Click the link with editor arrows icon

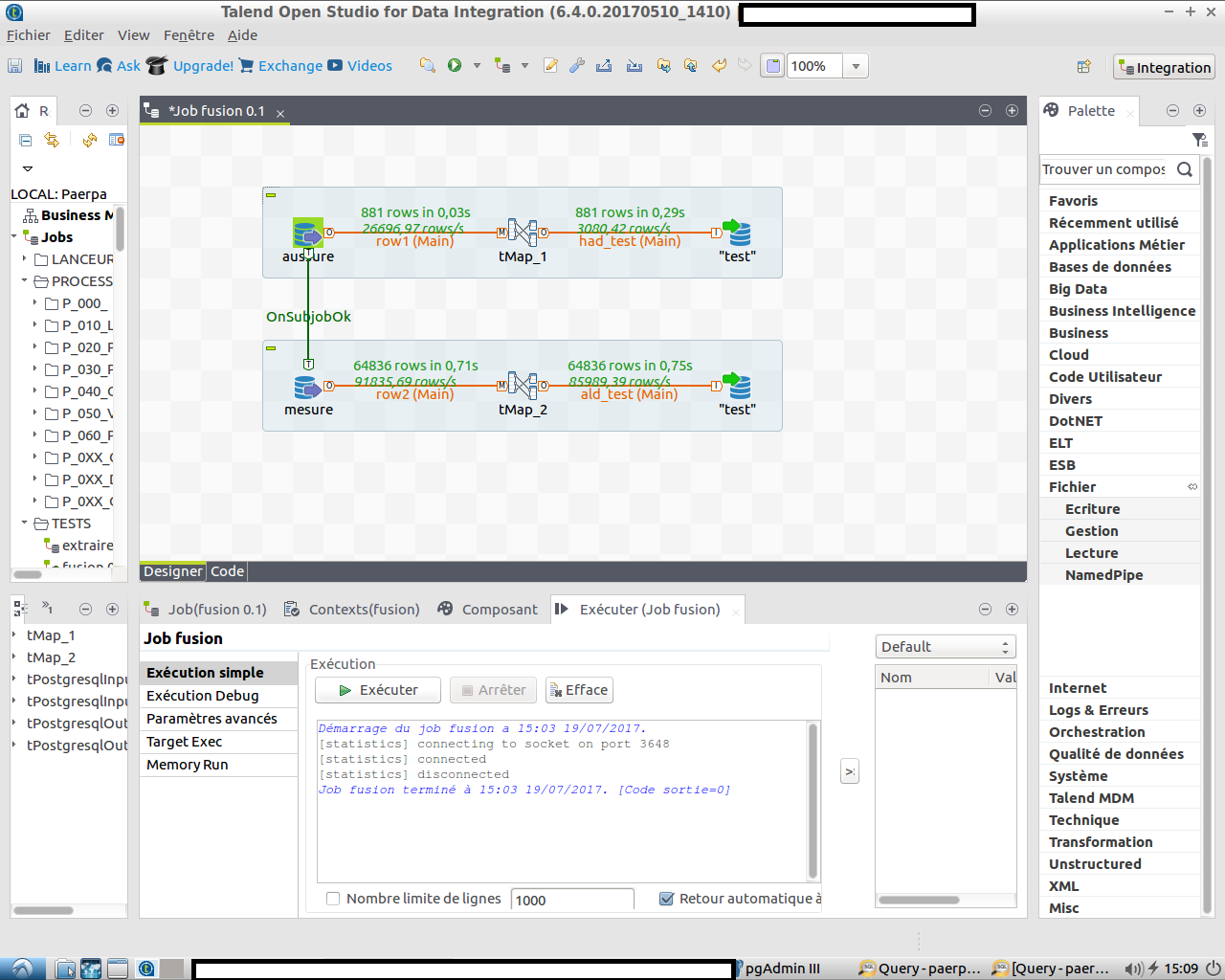pos(52,140)
